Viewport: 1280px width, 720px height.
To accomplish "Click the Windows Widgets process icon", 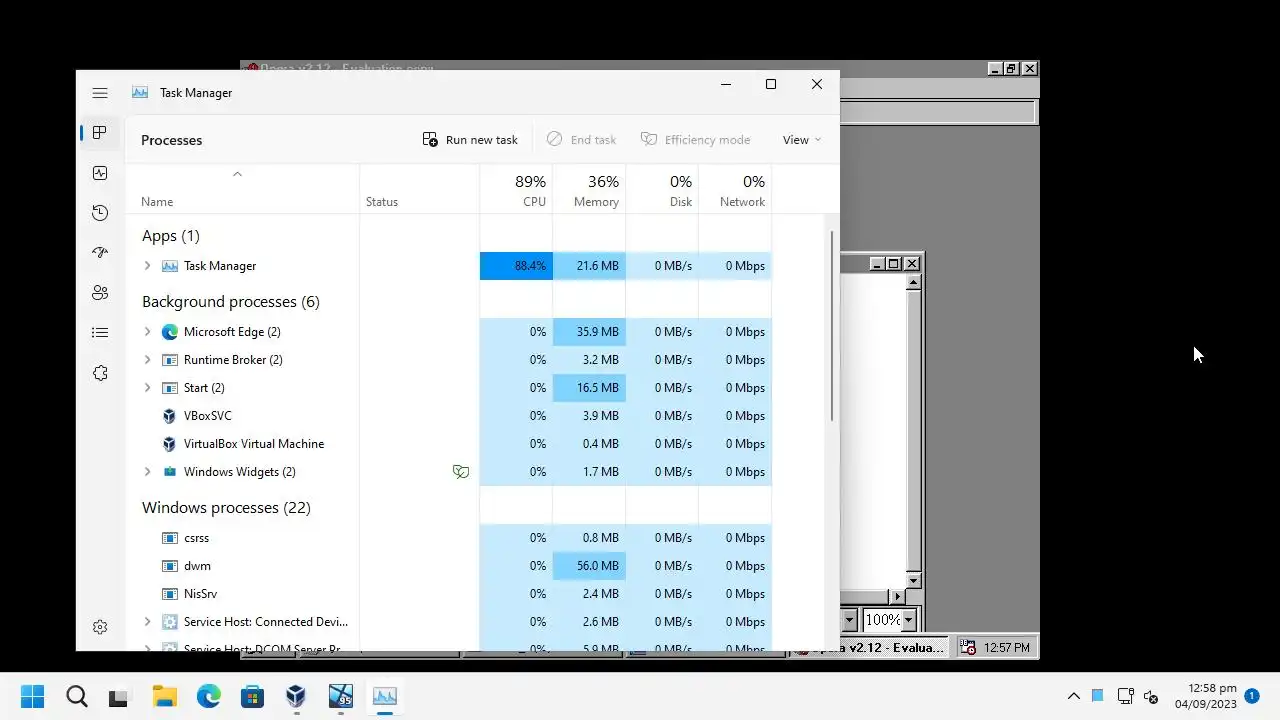I will coord(170,472).
